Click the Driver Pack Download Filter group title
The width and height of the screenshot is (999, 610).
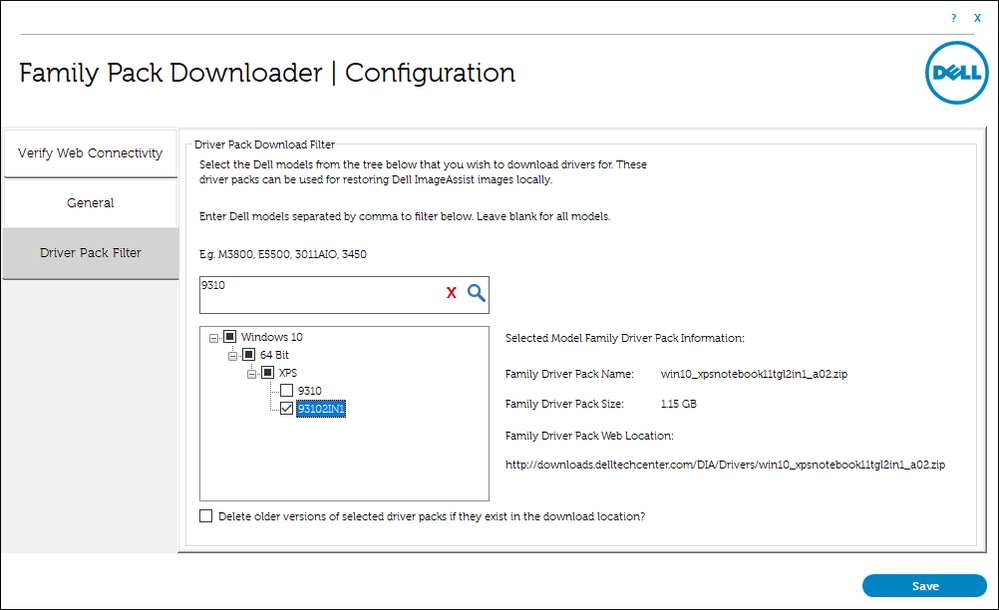[264, 145]
